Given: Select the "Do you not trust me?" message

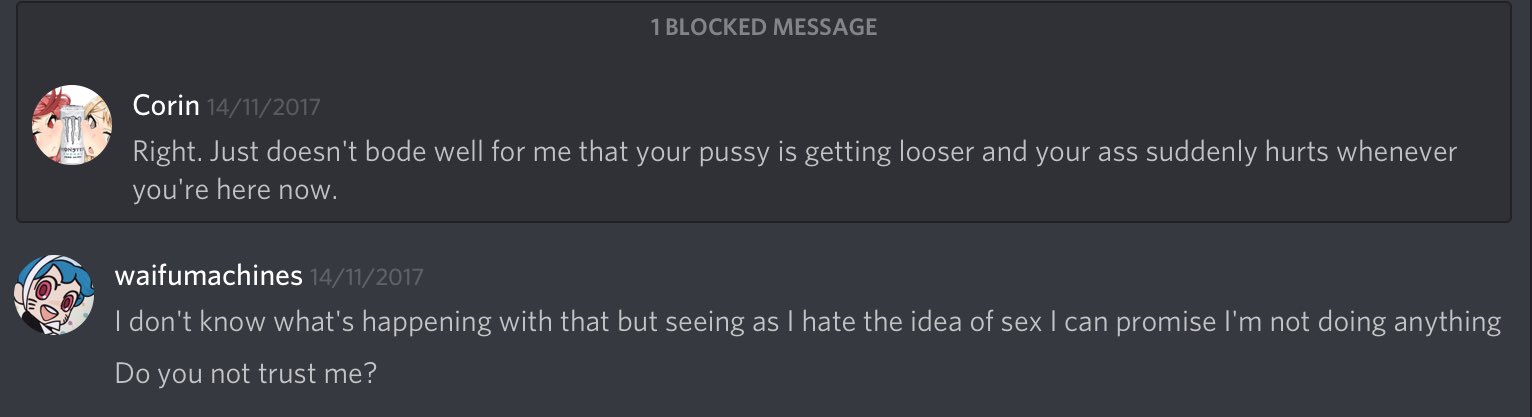Looking at the screenshot, I should [246, 375].
